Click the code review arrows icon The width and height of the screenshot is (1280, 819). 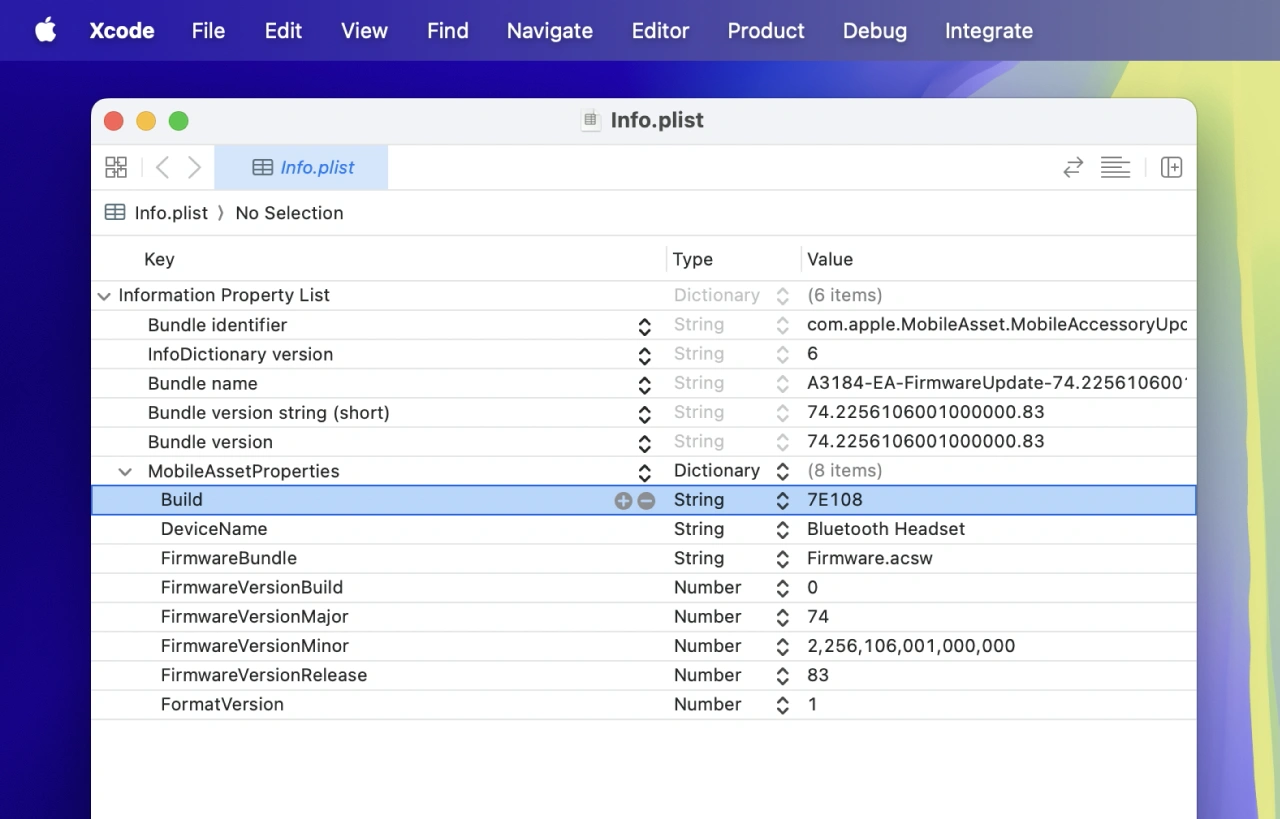pos(1073,167)
